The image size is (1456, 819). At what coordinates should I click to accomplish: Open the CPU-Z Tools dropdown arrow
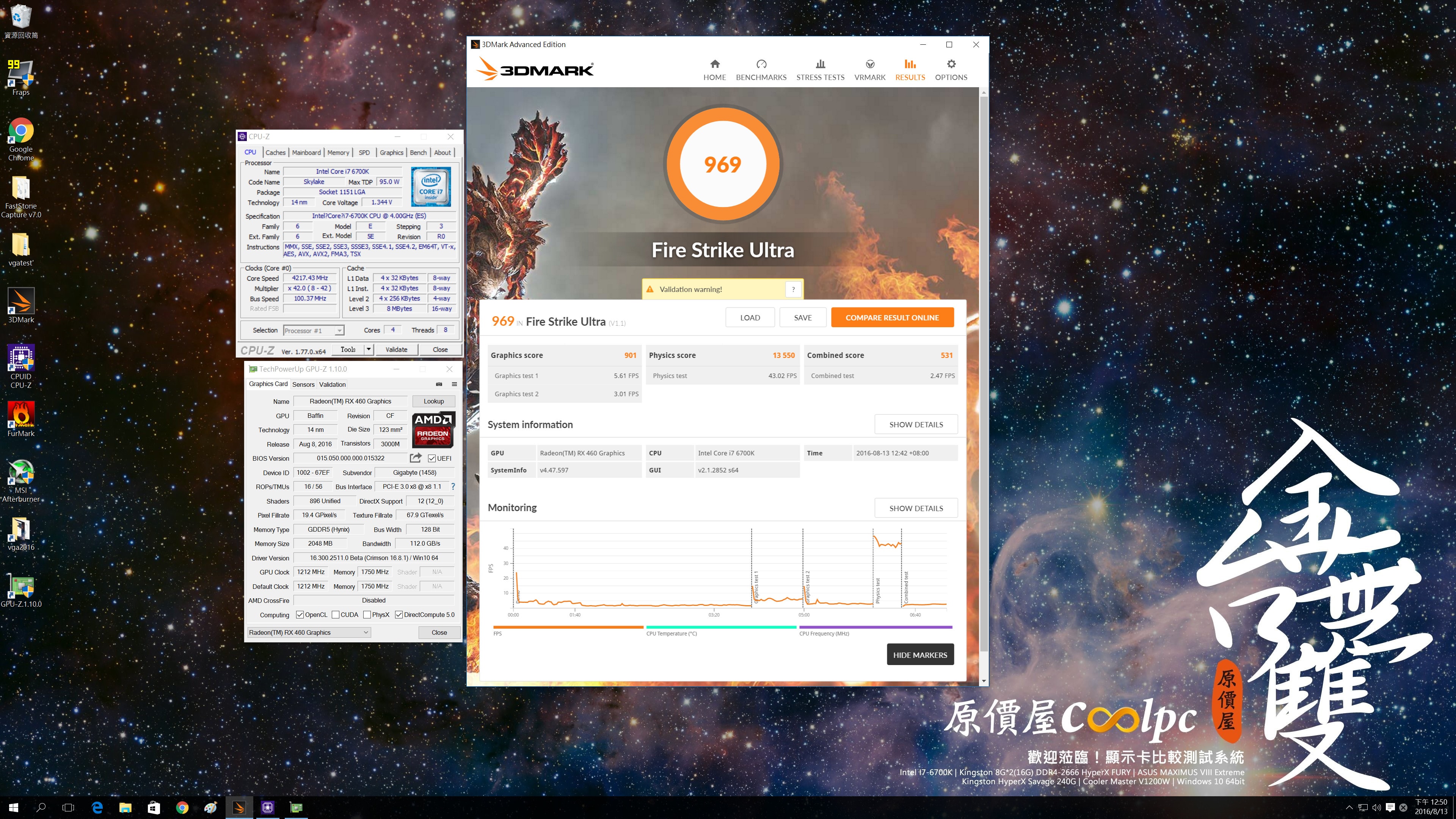(x=369, y=349)
